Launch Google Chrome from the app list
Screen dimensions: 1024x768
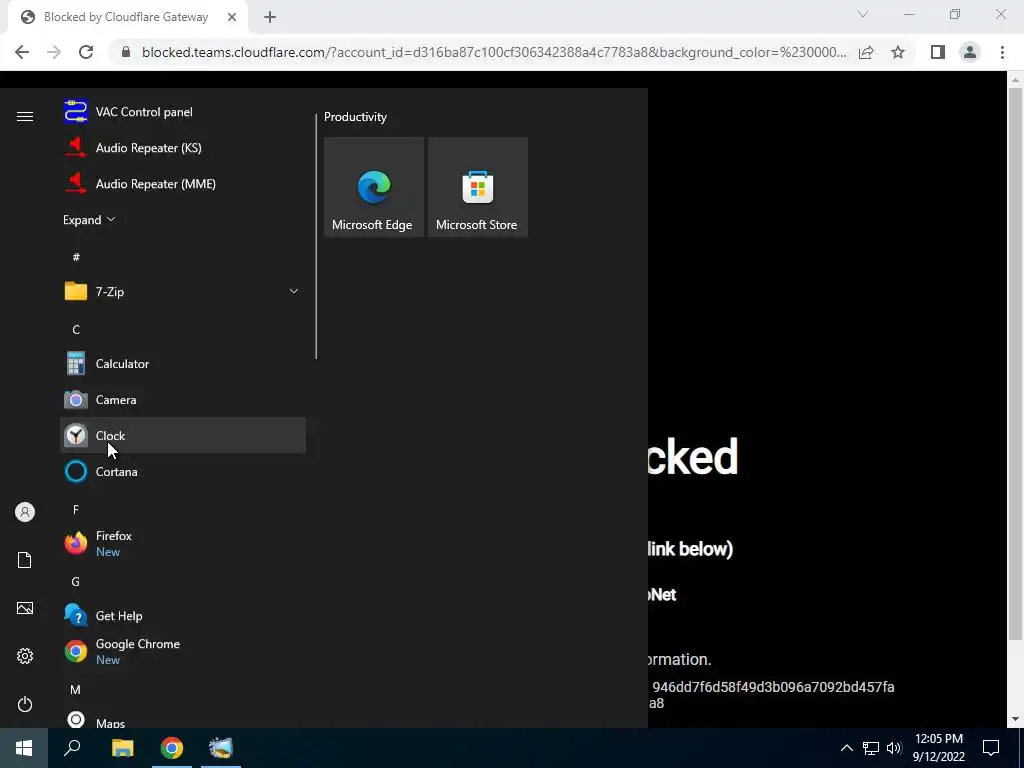[x=183, y=651]
